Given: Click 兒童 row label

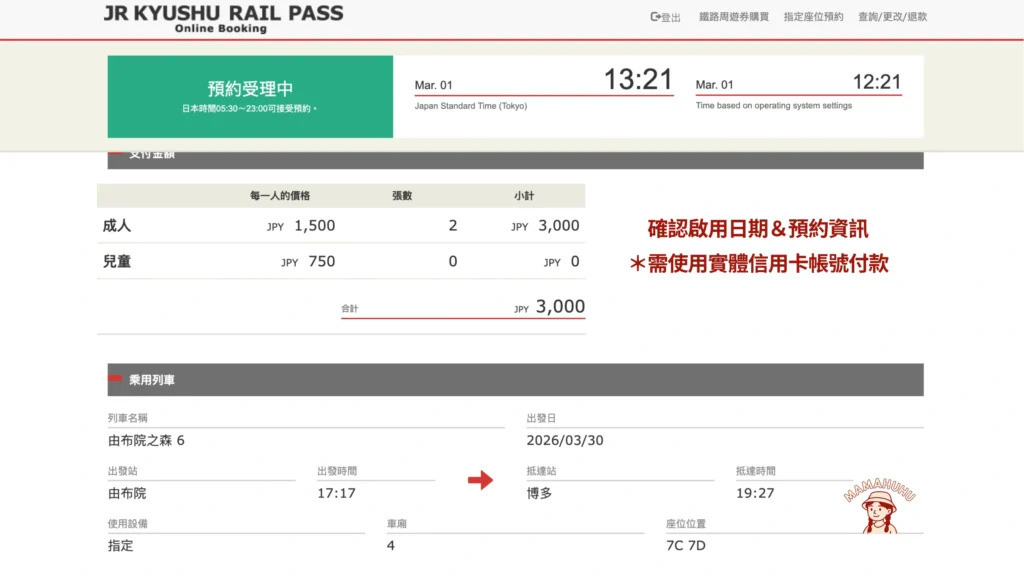Looking at the screenshot, I should coord(117,262).
